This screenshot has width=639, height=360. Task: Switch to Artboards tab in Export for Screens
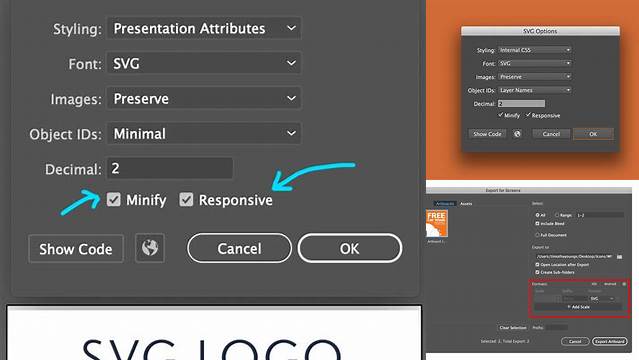[445, 203]
